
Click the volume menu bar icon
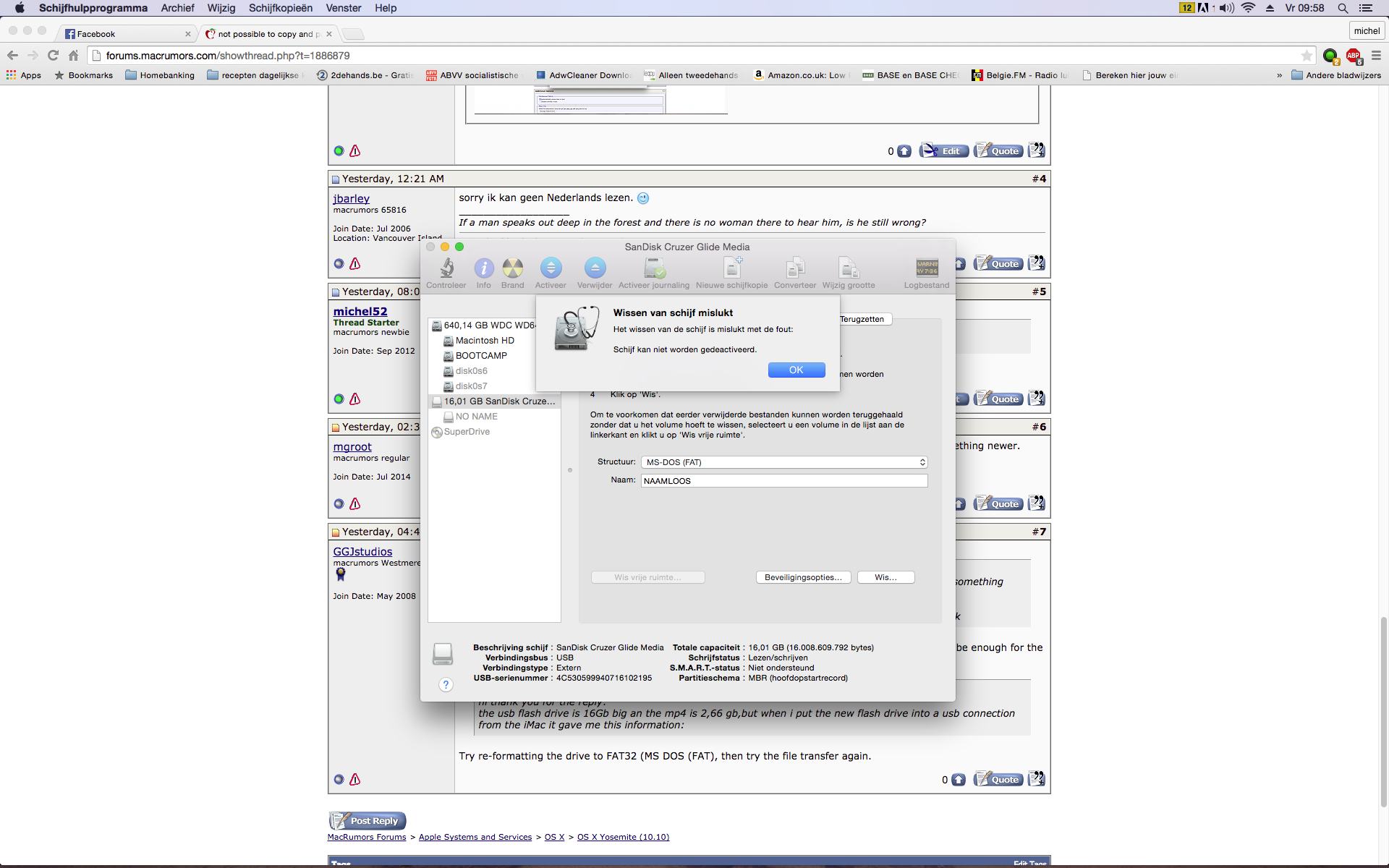point(1226,8)
